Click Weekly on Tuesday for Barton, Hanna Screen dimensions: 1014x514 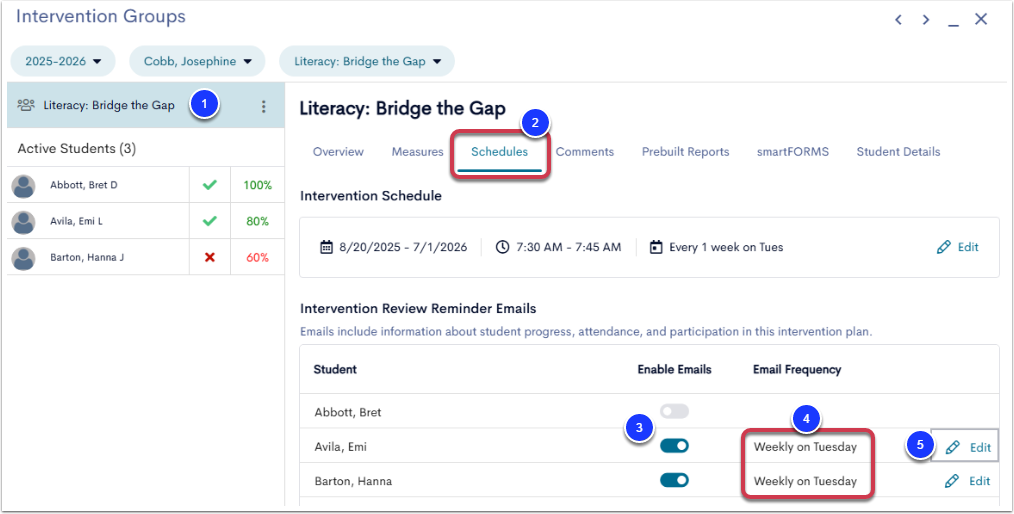click(x=805, y=481)
